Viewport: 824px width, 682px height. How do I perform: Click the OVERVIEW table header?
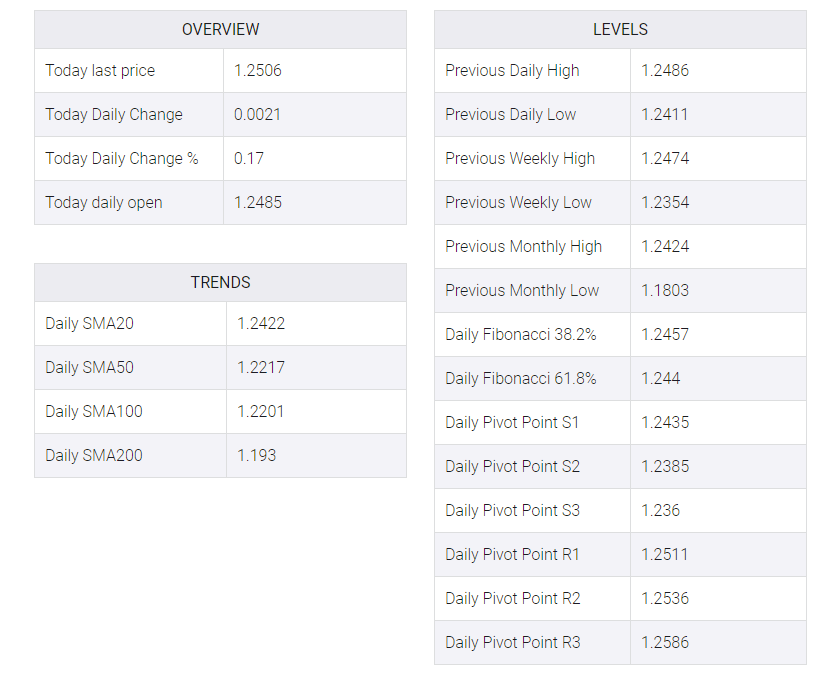pos(220,29)
